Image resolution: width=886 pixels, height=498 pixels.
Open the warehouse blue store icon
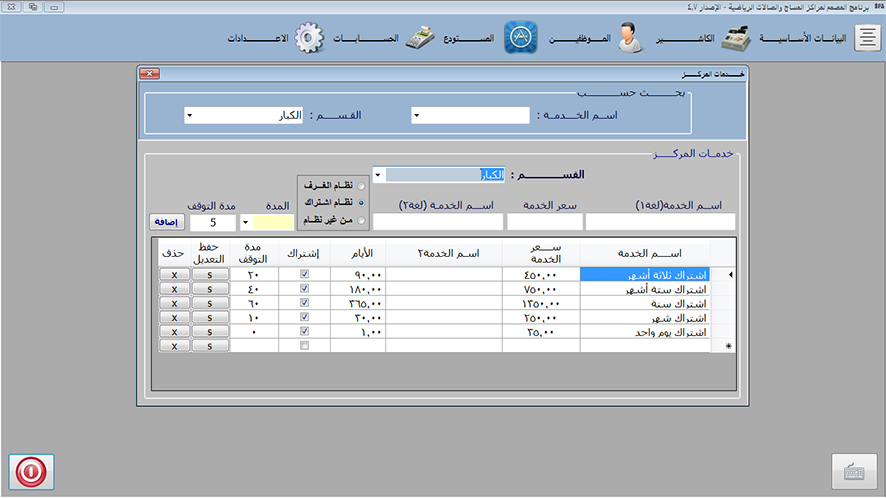pyautogui.click(x=520, y=39)
